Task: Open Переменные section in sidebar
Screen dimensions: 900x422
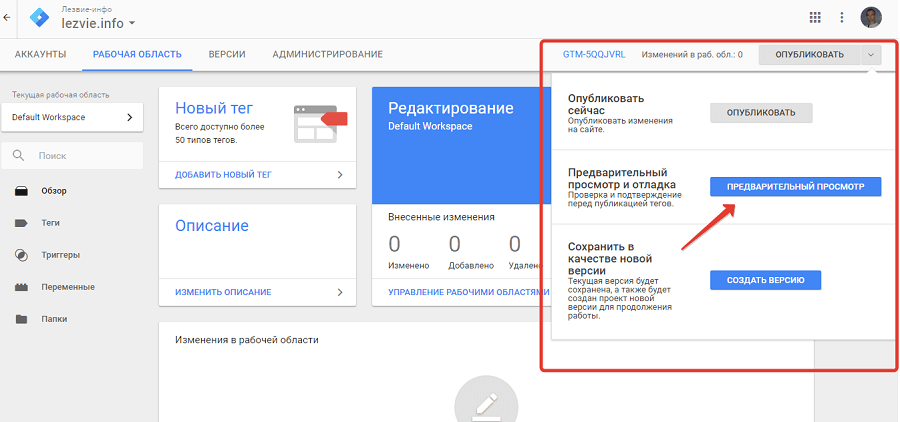Action: click(x=67, y=287)
